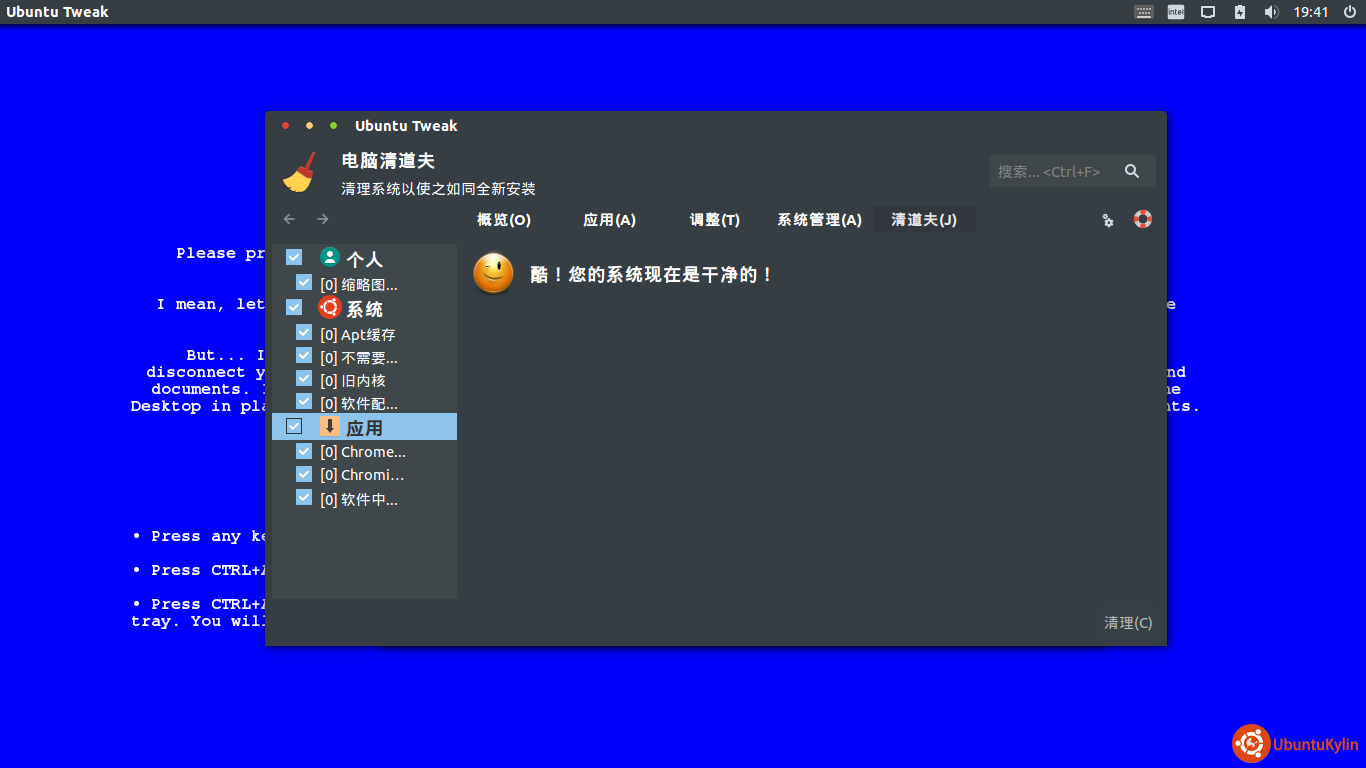Uncheck the 缩略图 checkbox
The image size is (1366, 768).
pyautogui.click(x=304, y=283)
